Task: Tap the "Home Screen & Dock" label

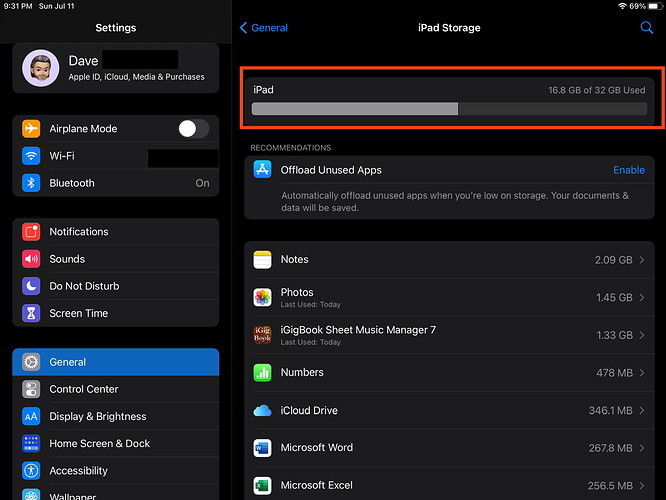Action: [x=99, y=444]
